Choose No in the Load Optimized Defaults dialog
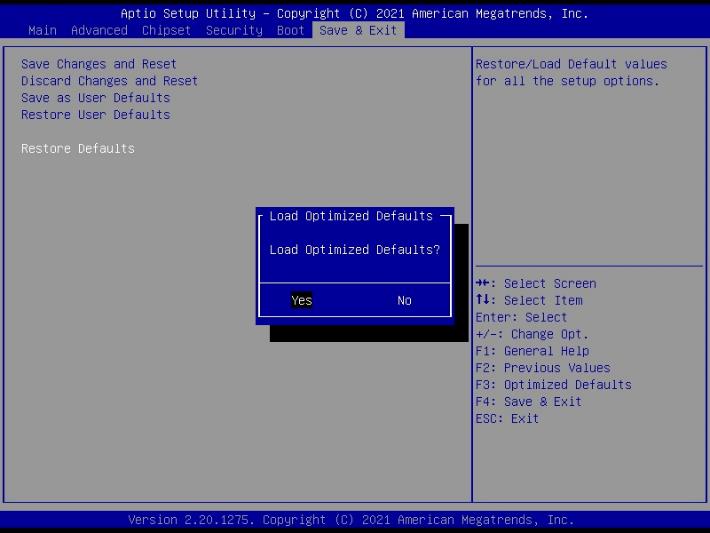The width and height of the screenshot is (710, 533). click(404, 300)
